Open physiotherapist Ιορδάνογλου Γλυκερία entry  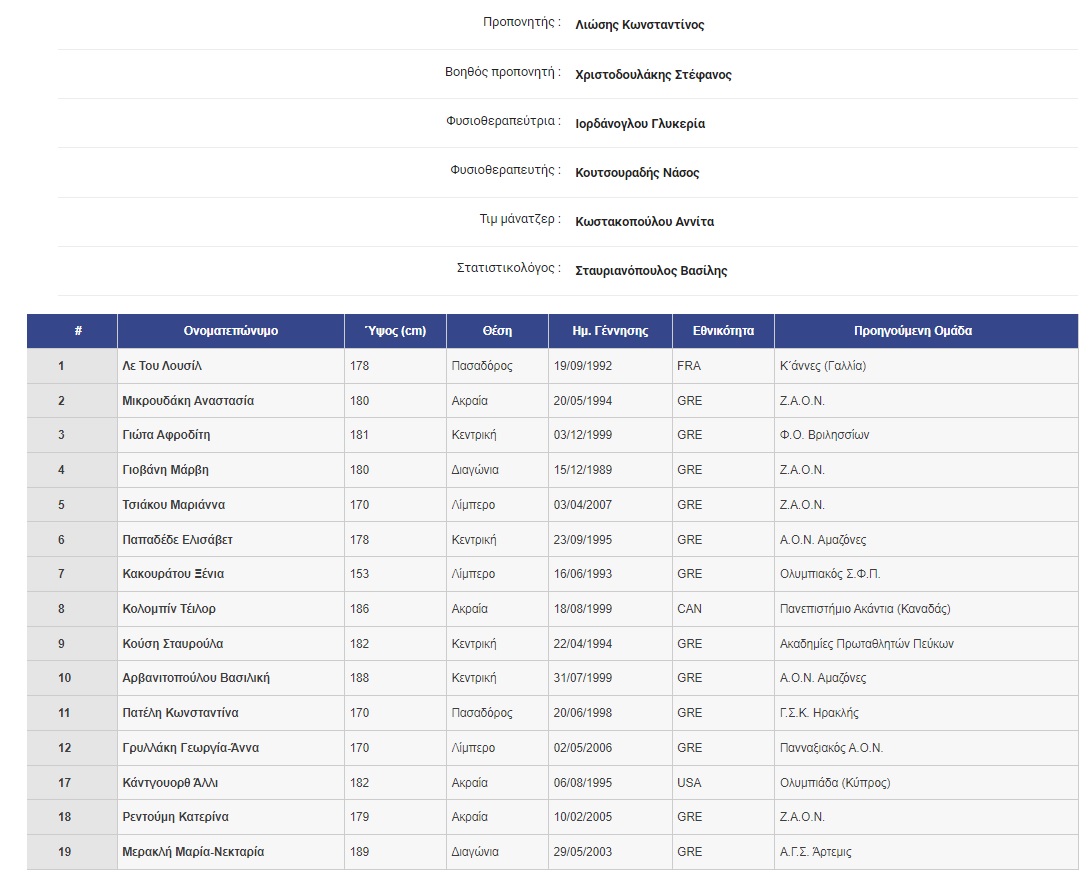coord(640,123)
